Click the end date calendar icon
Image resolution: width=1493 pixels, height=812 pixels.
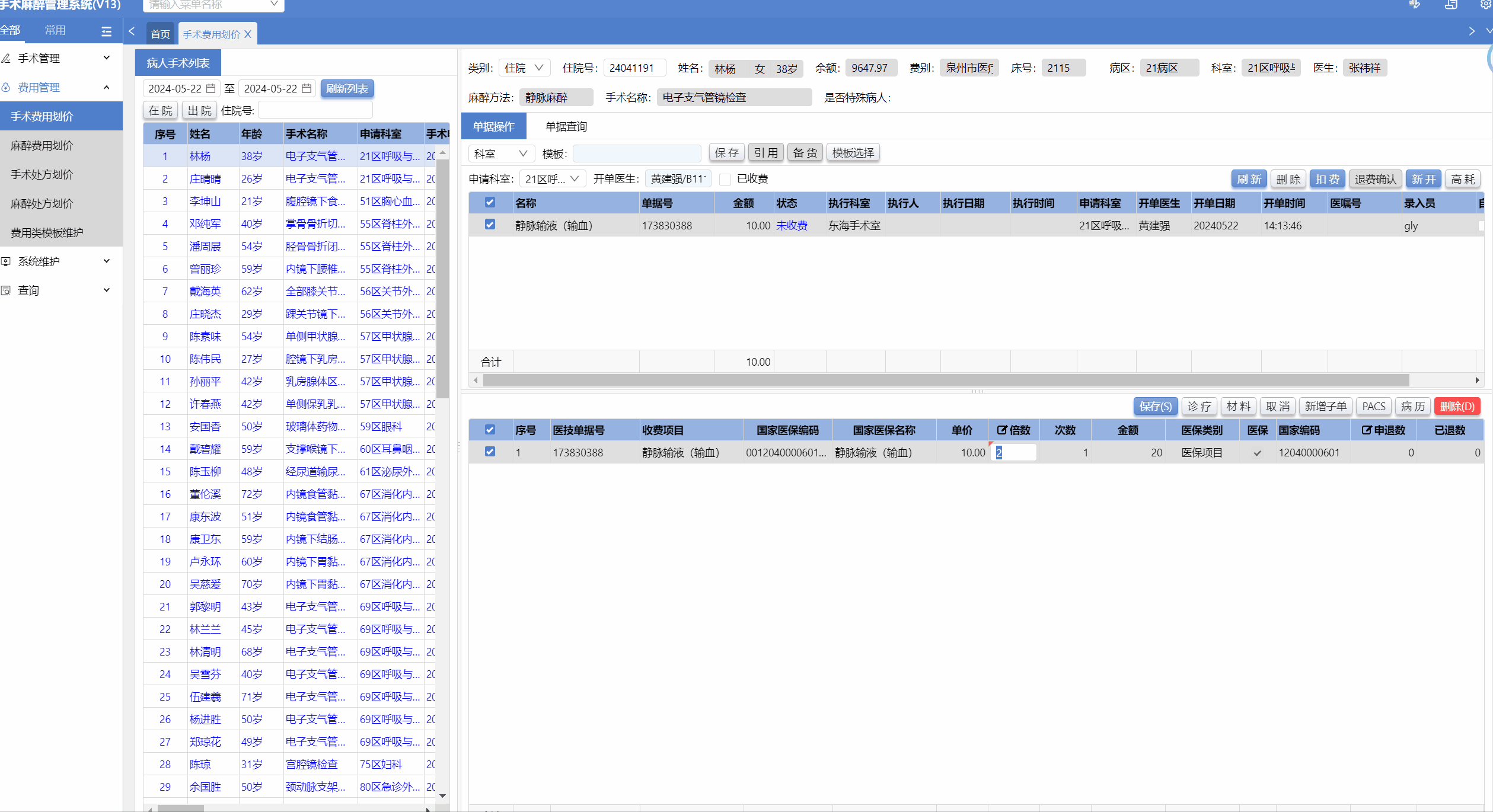307,88
